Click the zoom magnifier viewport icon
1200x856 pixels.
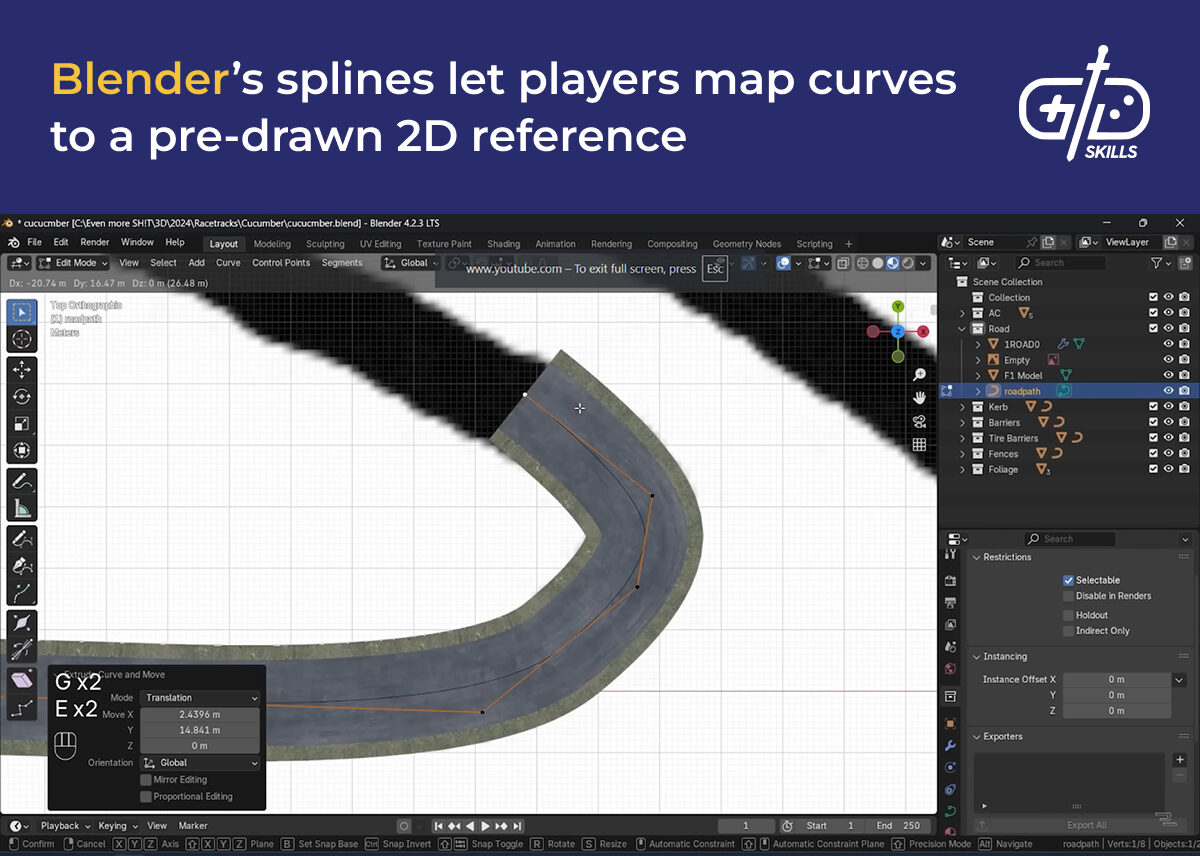(x=919, y=374)
